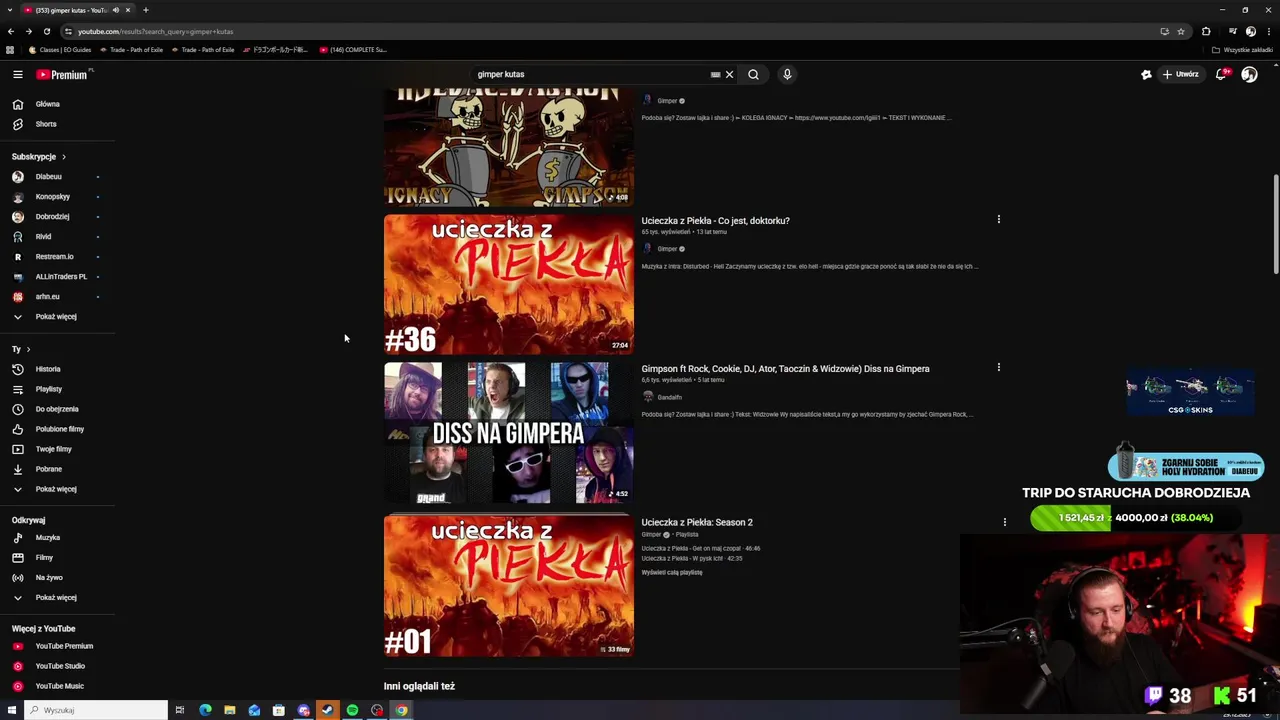Open Na żywo live section
This screenshot has width=1280, height=720.
48,578
